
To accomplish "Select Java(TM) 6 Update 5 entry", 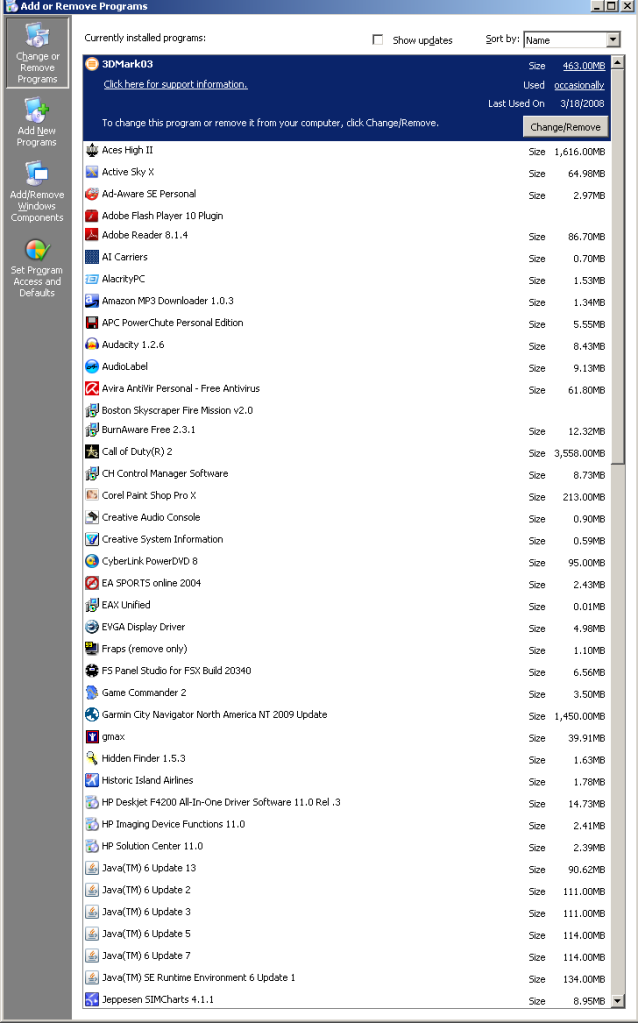I will click(x=347, y=934).
